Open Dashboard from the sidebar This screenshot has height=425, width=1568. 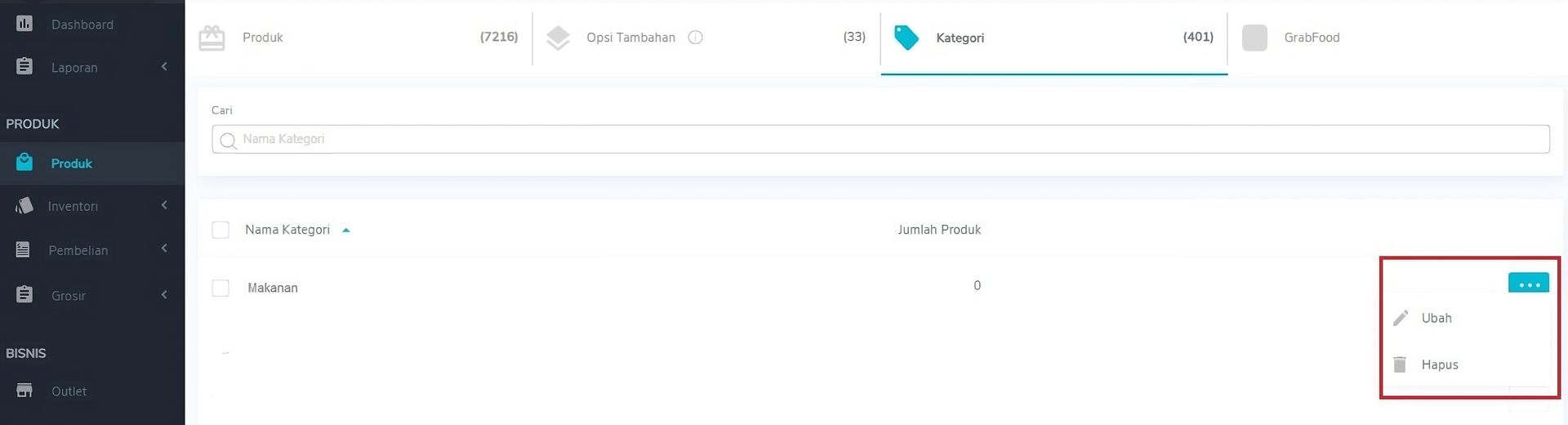tap(92, 24)
